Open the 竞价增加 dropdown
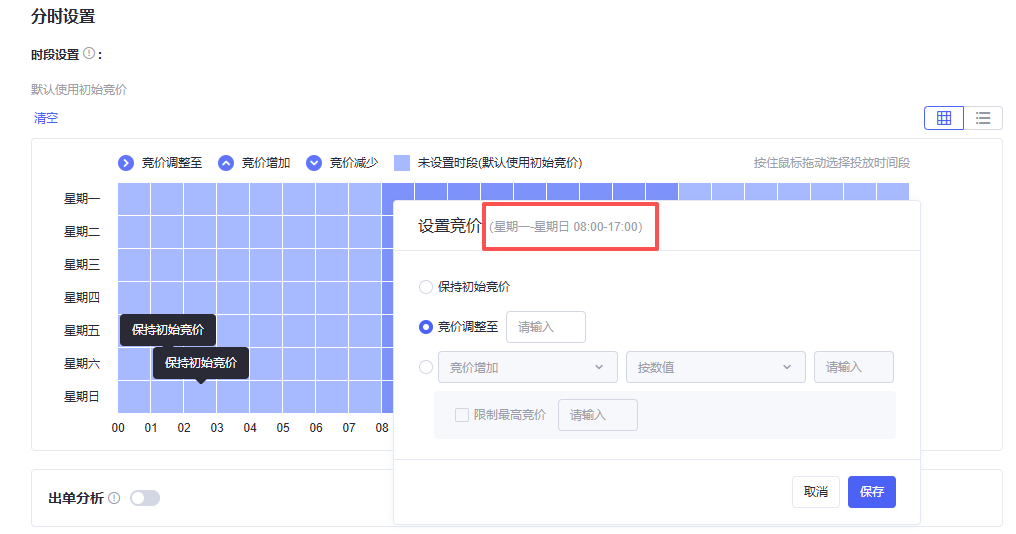Image resolution: width=1016 pixels, height=534 pixels. point(527,367)
